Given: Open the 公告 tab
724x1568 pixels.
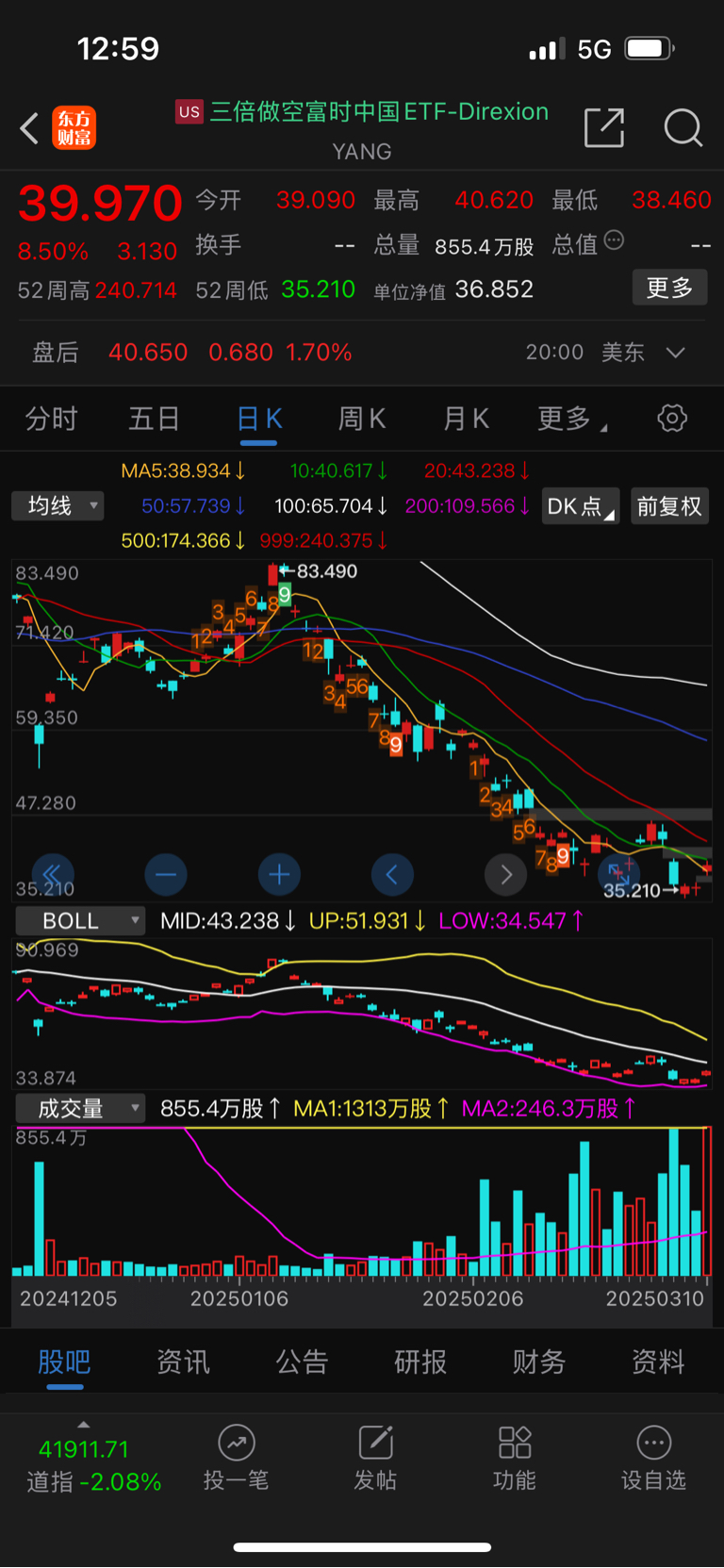Looking at the screenshot, I should [x=302, y=1362].
